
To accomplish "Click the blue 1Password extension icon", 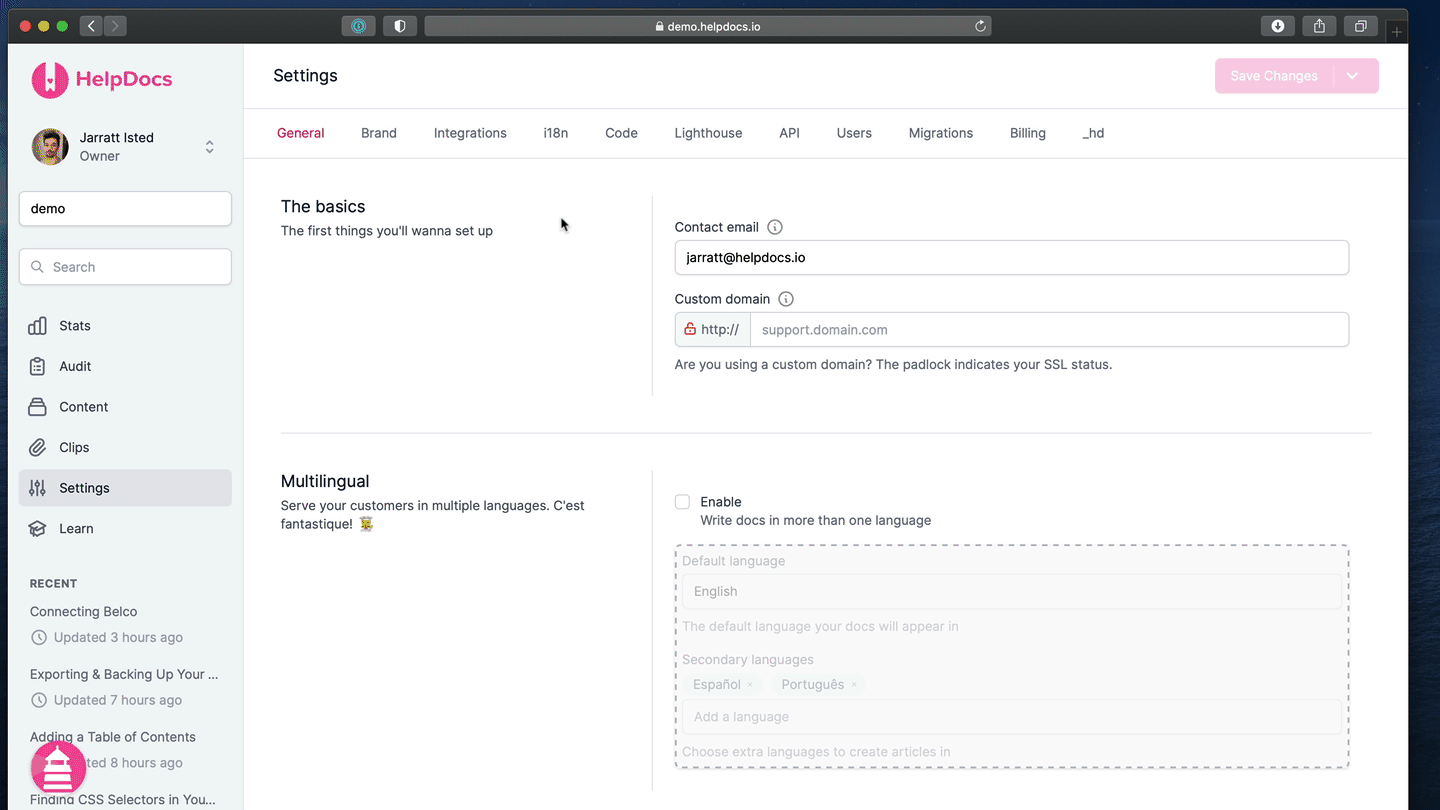I will (x=359, y=26).
